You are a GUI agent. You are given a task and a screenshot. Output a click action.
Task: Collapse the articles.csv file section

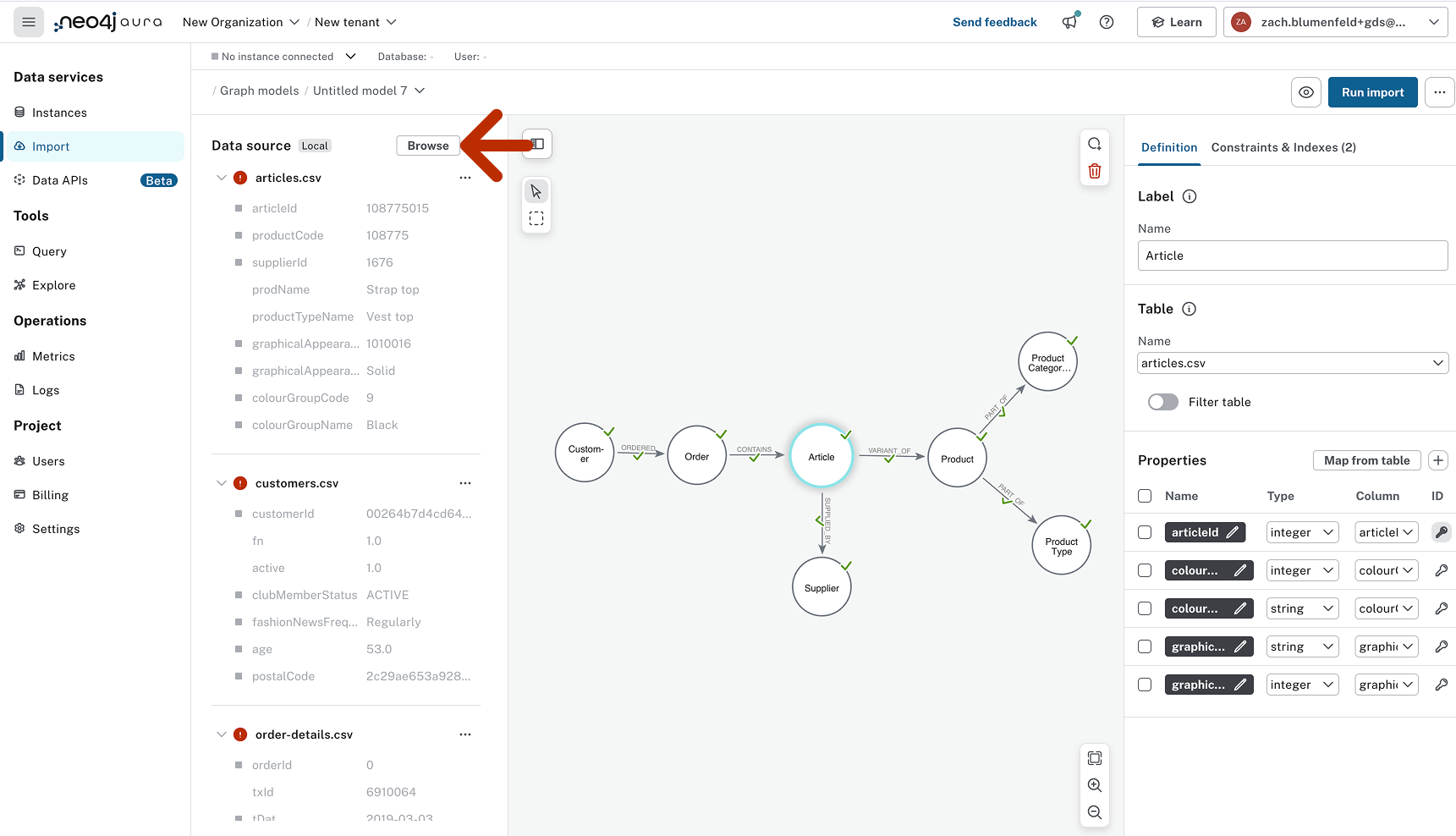(x=222, y=178)
